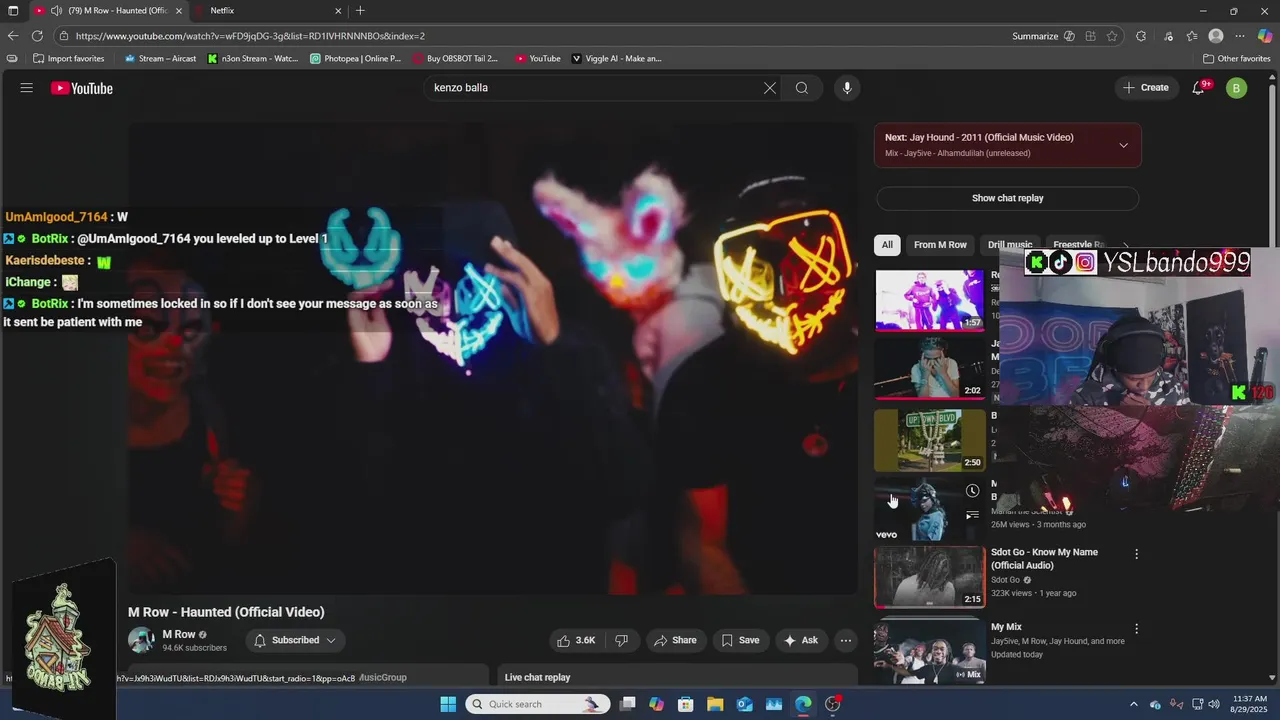1280x720 pixels.
Task: Click the address bar URL
Action: pos(250,36)
